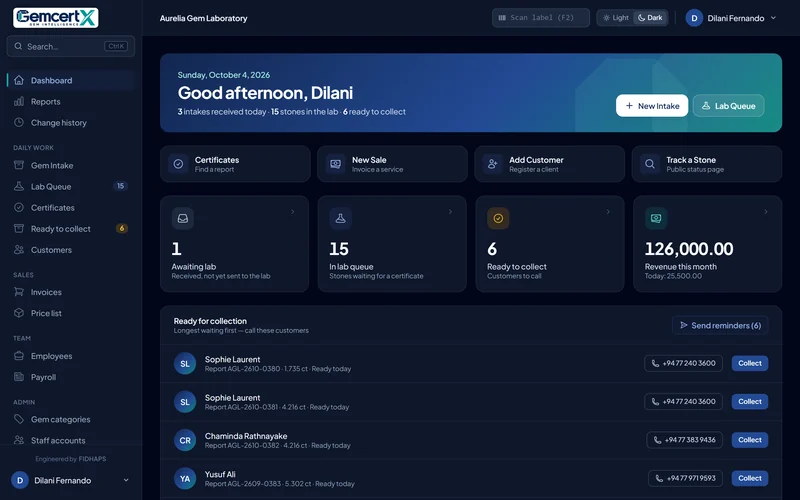This screenshot has width=800, height=500.
Task: Expand Dilani Fernando sidebar account chevron
Action: point(126,480)
